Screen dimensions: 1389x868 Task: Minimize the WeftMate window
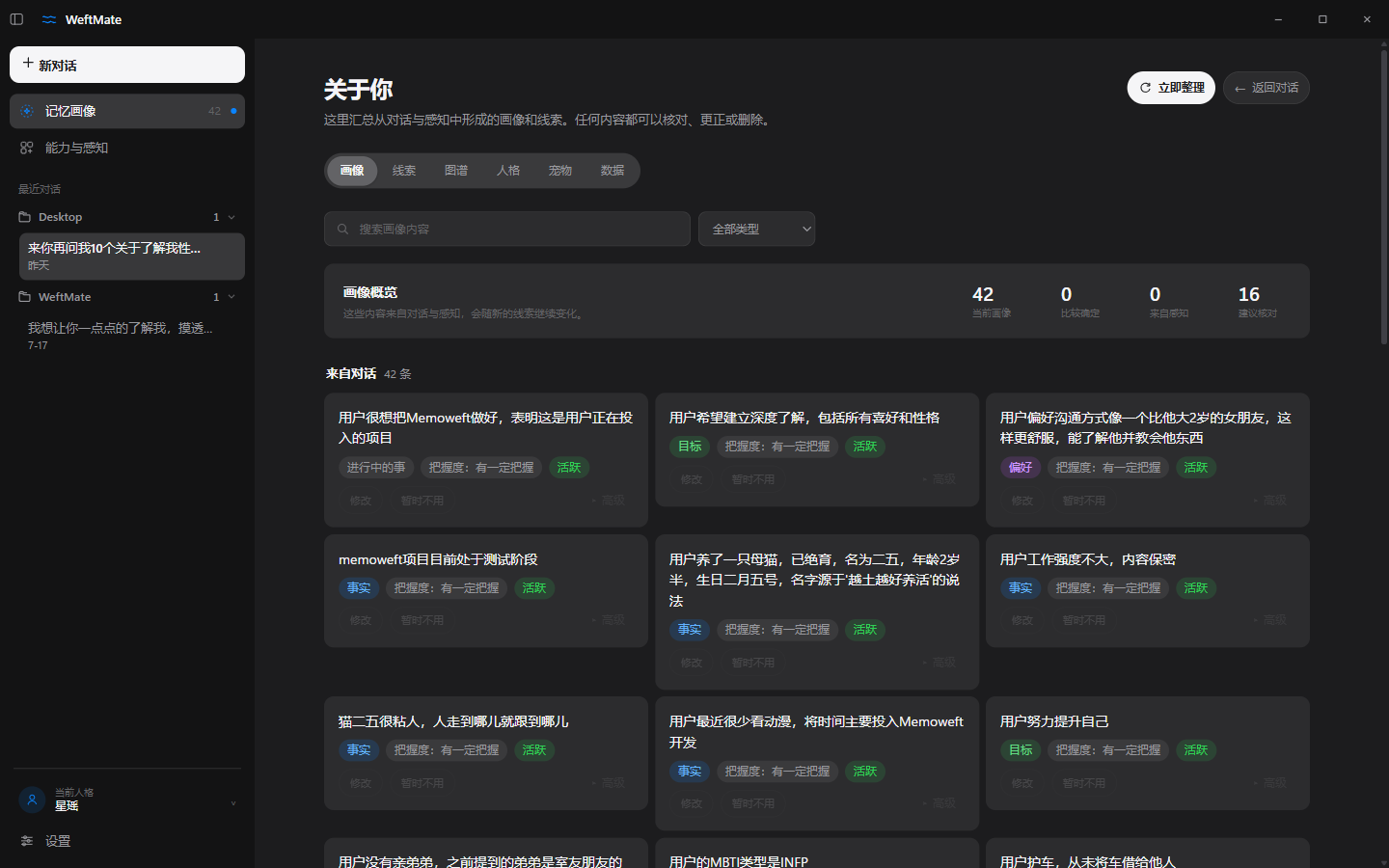[x=1278, y=19]
